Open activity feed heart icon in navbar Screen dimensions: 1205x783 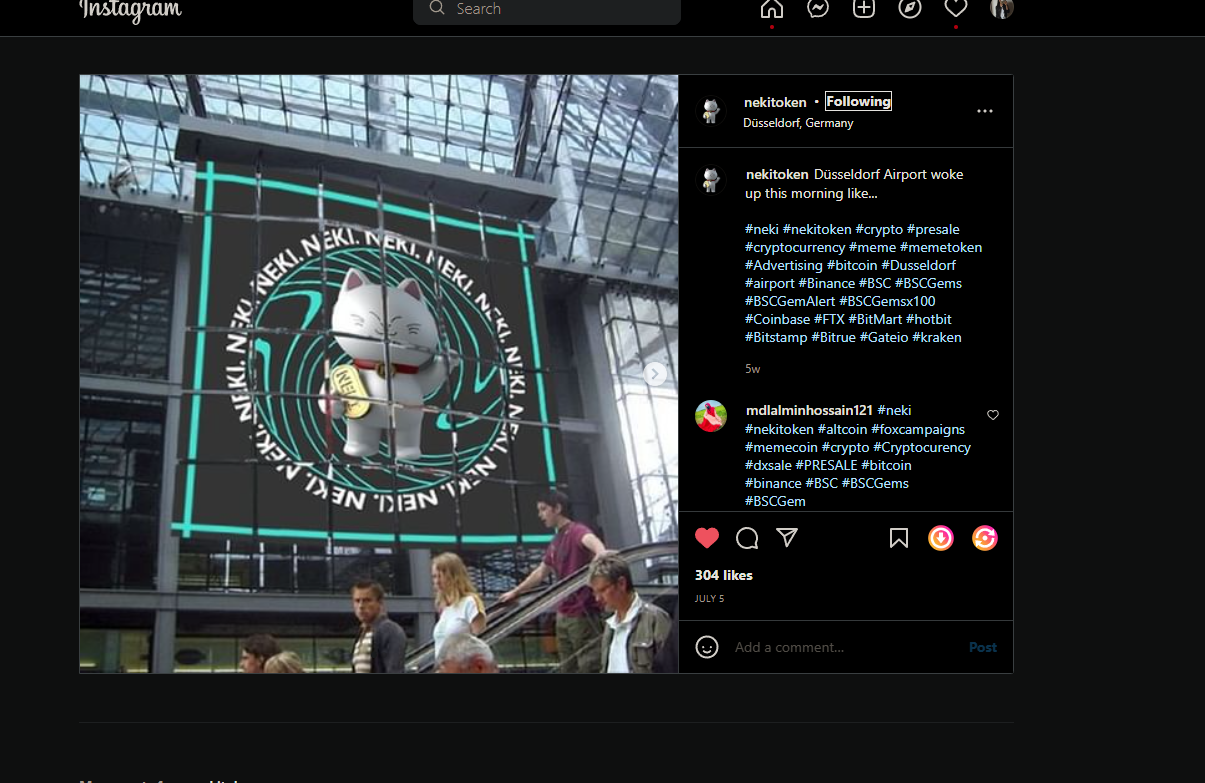pyautogui.click(x=955, y=8)
